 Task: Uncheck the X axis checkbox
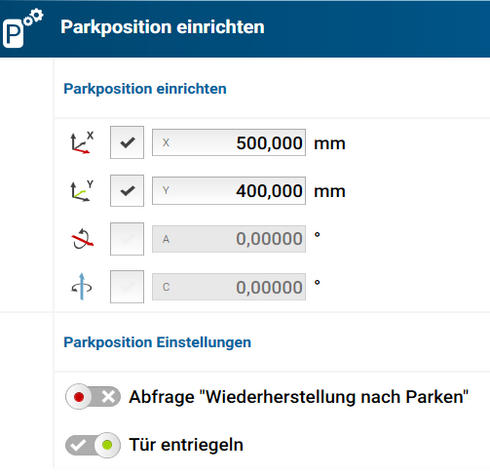(x=127, y=142)
